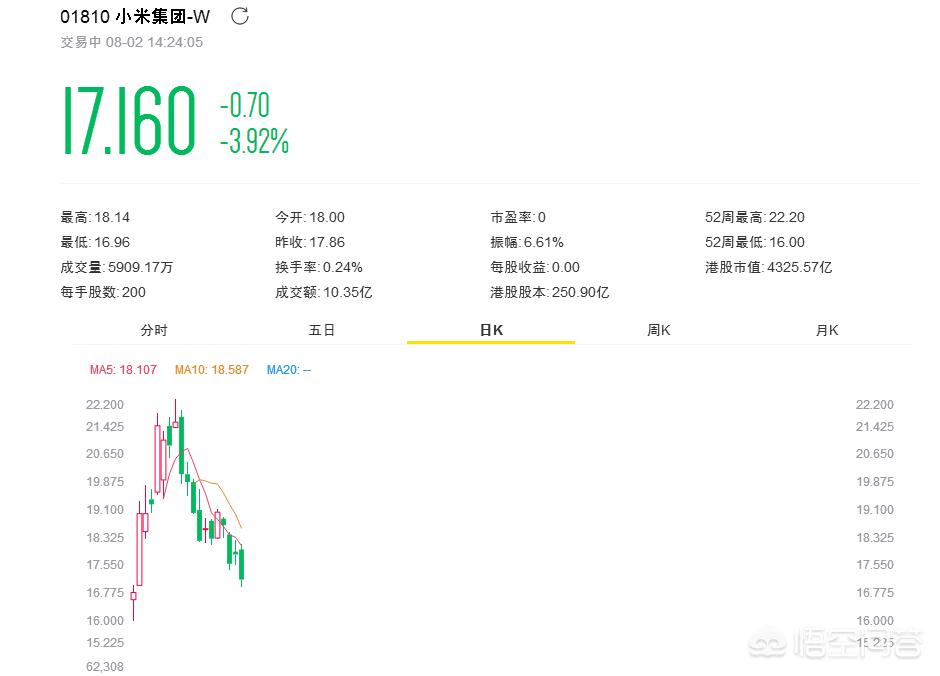The height and width of the screenshot is (676, 940).
Task: Click the right axis label 20.650
Action: click(875, 454)
